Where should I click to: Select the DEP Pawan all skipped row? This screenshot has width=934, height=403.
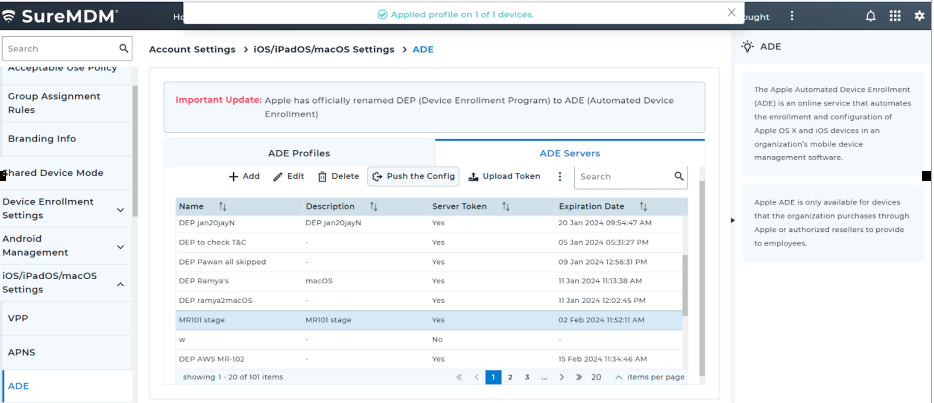(x=429, y=262)
